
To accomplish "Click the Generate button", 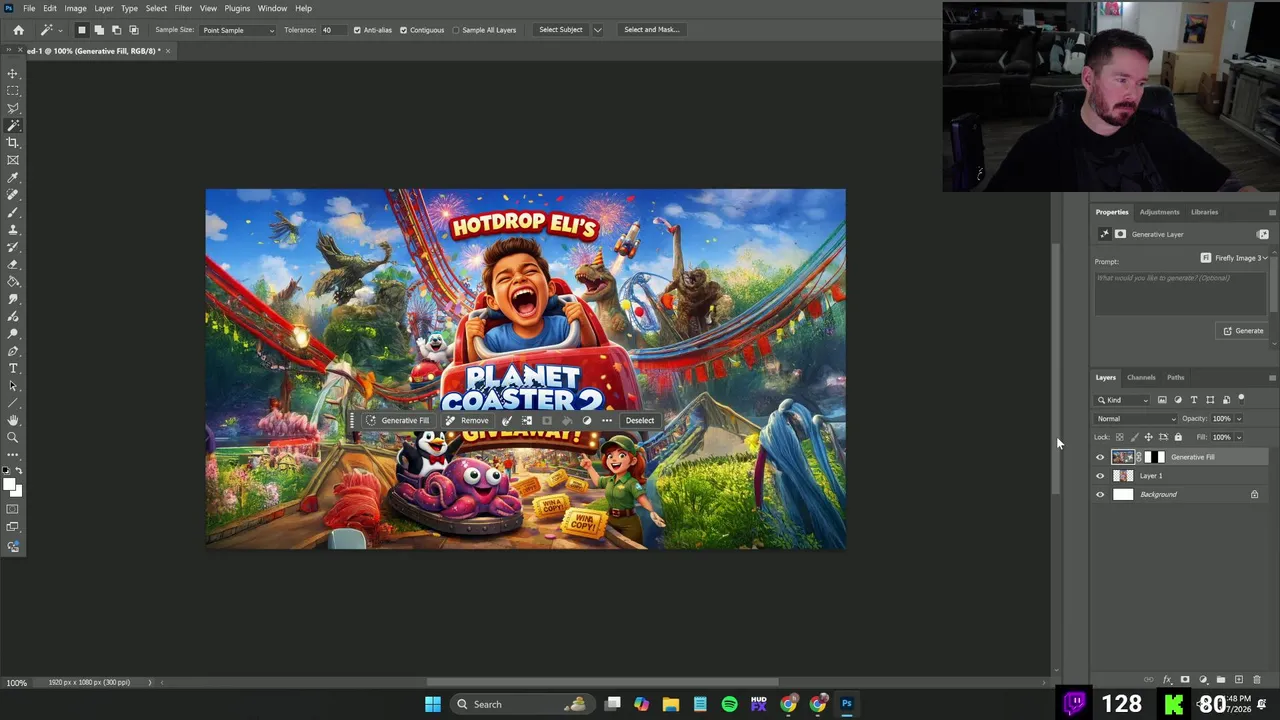I will (1243, 331).
